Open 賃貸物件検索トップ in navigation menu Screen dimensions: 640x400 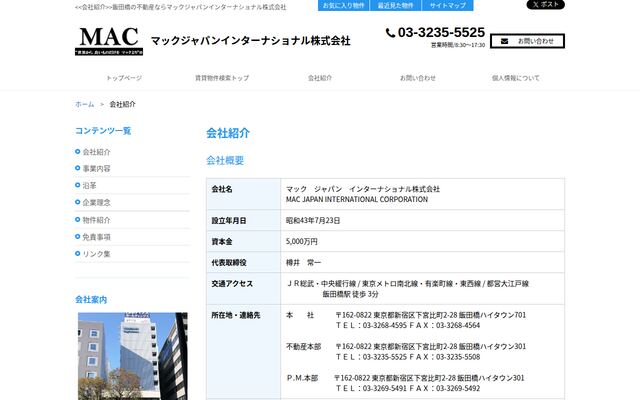point(222,78)
